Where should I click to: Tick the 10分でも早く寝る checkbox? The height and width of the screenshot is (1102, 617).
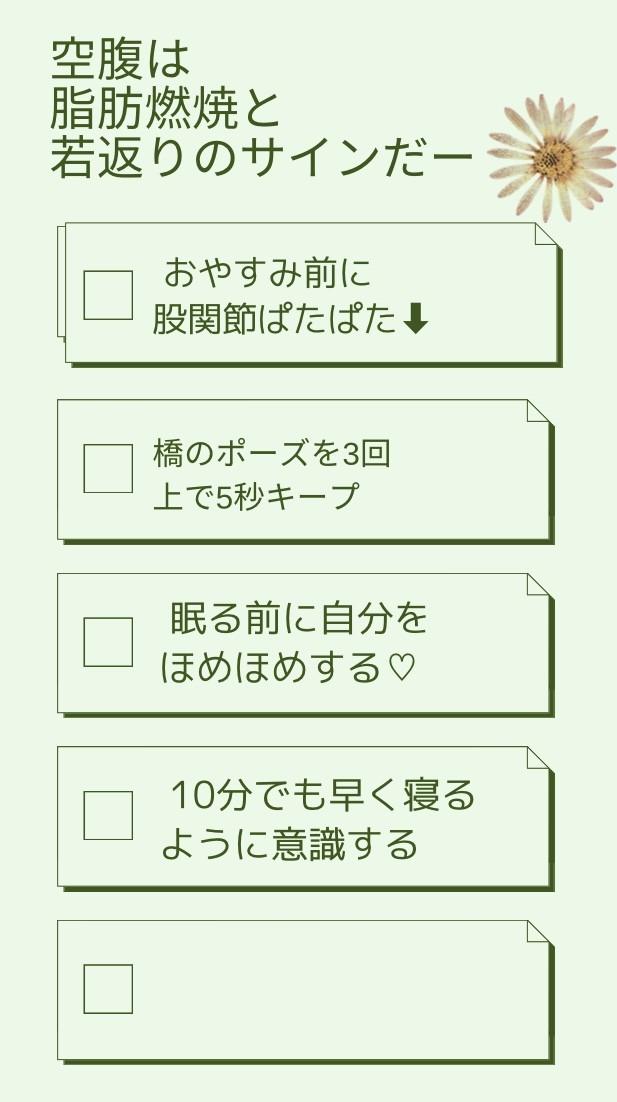click(x=108, y=815)
